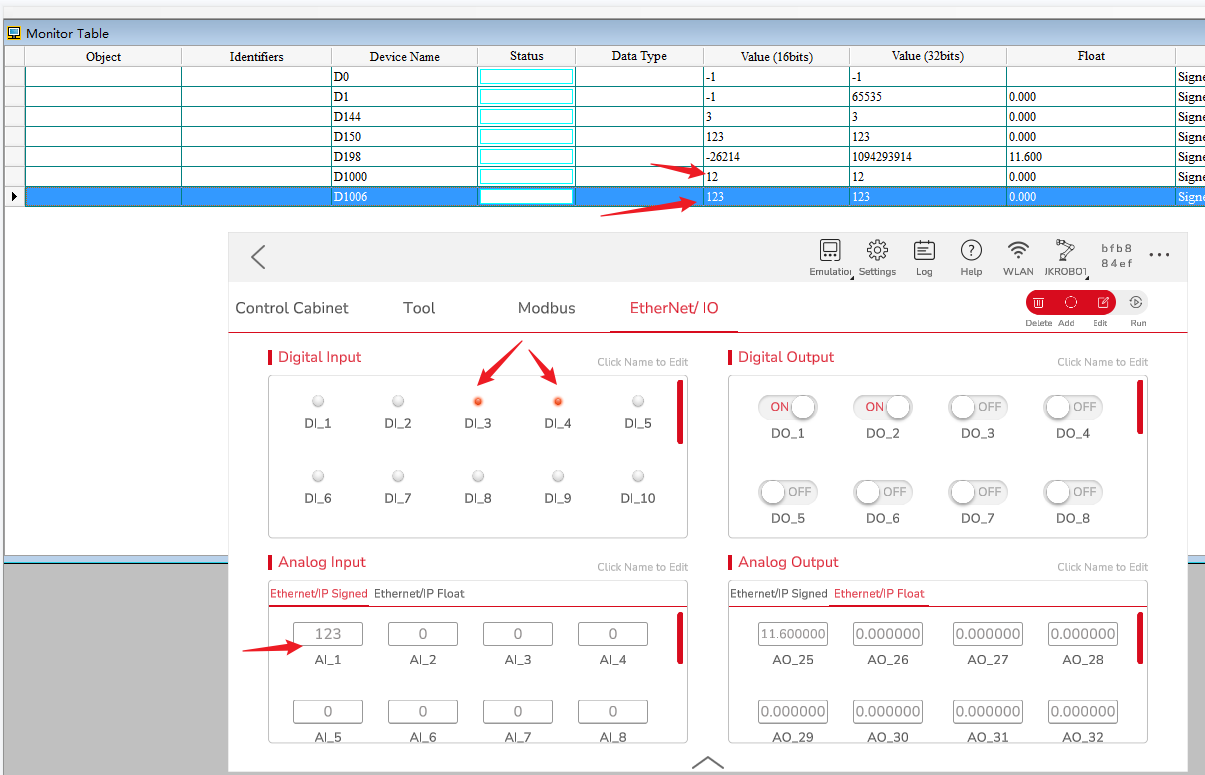Expand the bottom chevron panel handle

[x=707, y=762]
